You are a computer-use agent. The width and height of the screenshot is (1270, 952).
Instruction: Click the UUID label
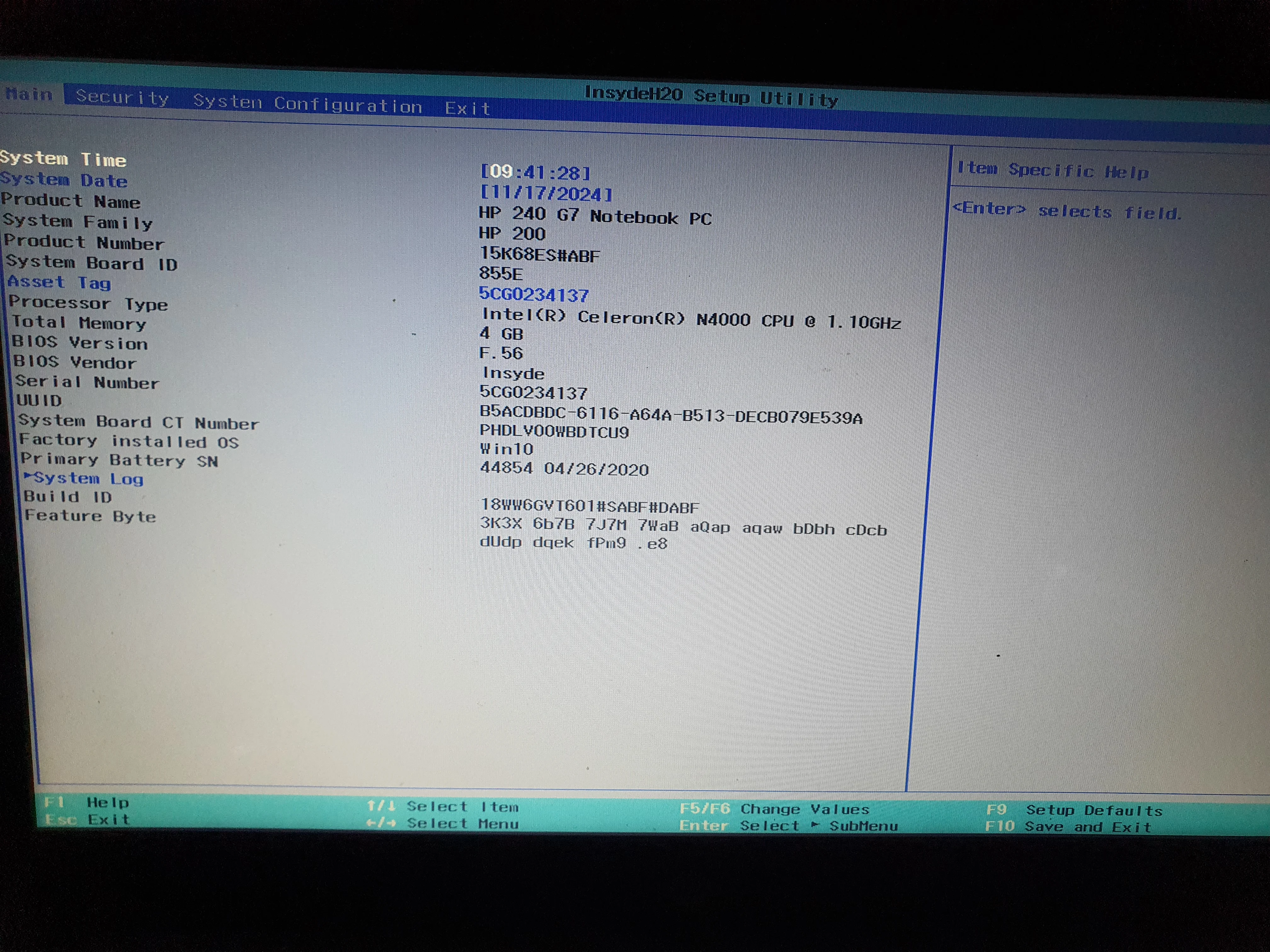(39, 400)
